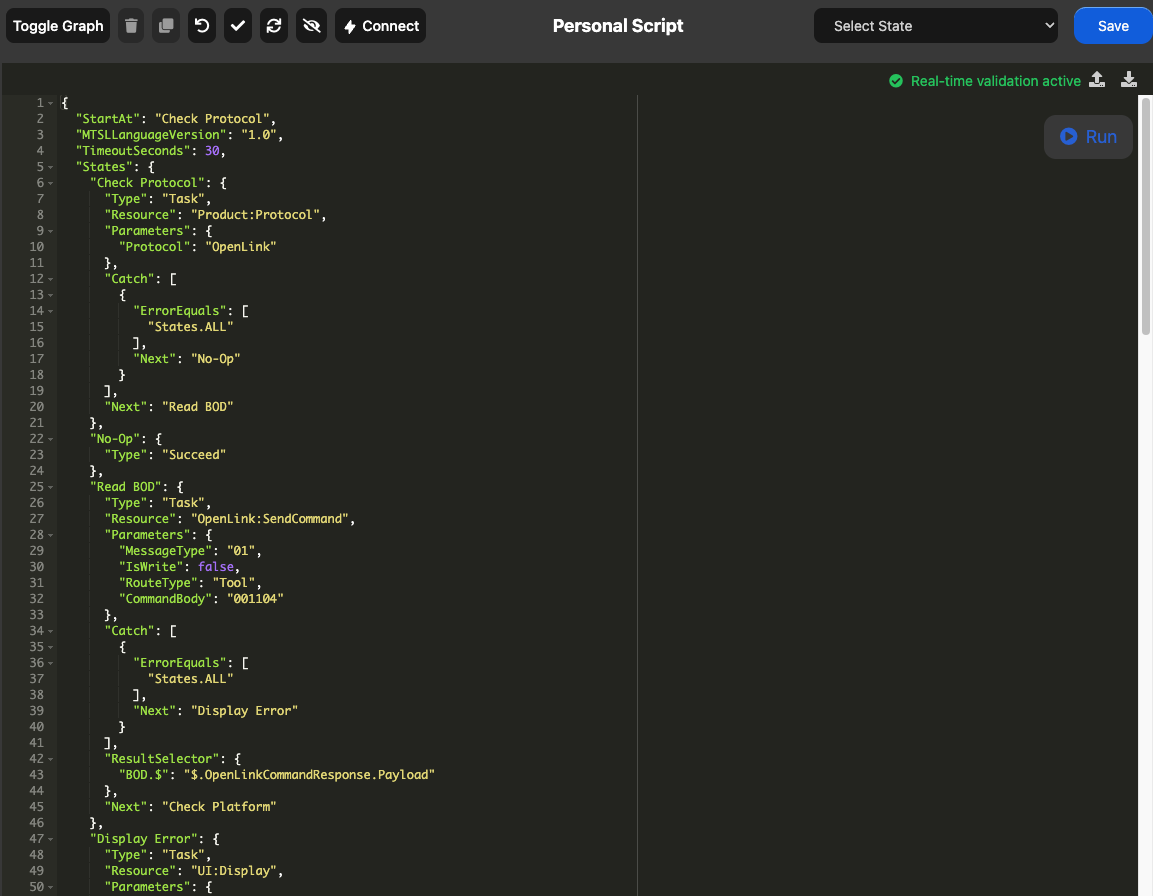This screenshot has width=1153, height=896.
Task: Click the download script icon
Action: coord(1129,79)
